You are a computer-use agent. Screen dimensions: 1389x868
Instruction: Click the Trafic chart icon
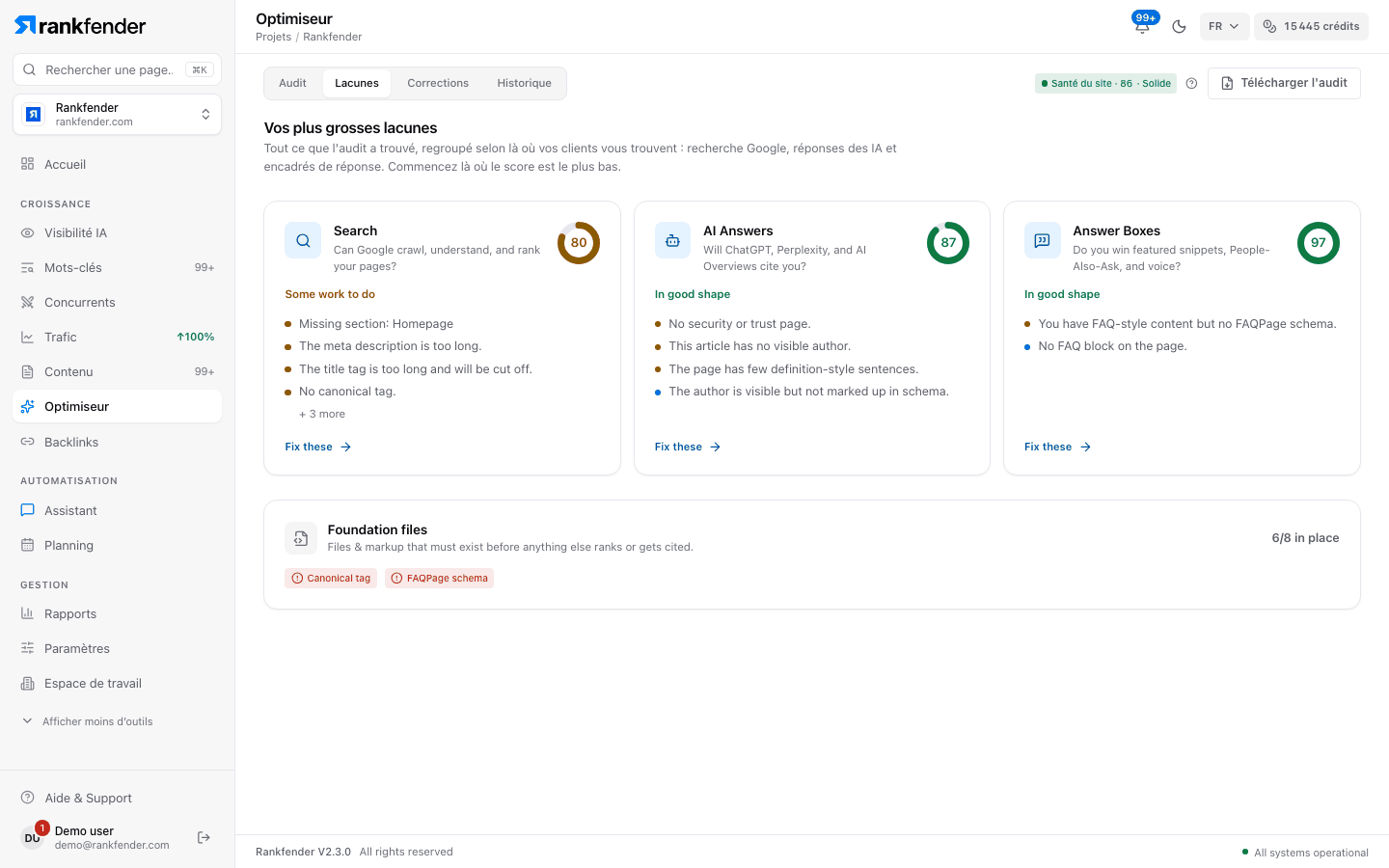pos(28,337)
